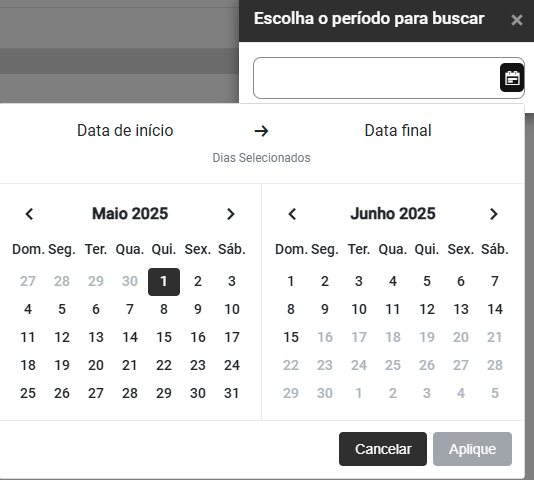Open the Maio 2025 month title
This screenshot has height=480, width=534.
[x=130, y=214]
